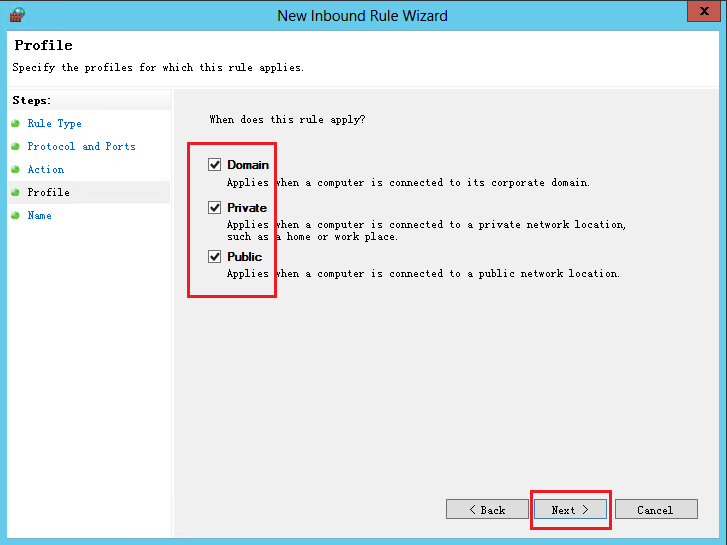Toggle the Domain profile checkbox
This screenshot has height=545, width=727.
click(x=214, y=165)
